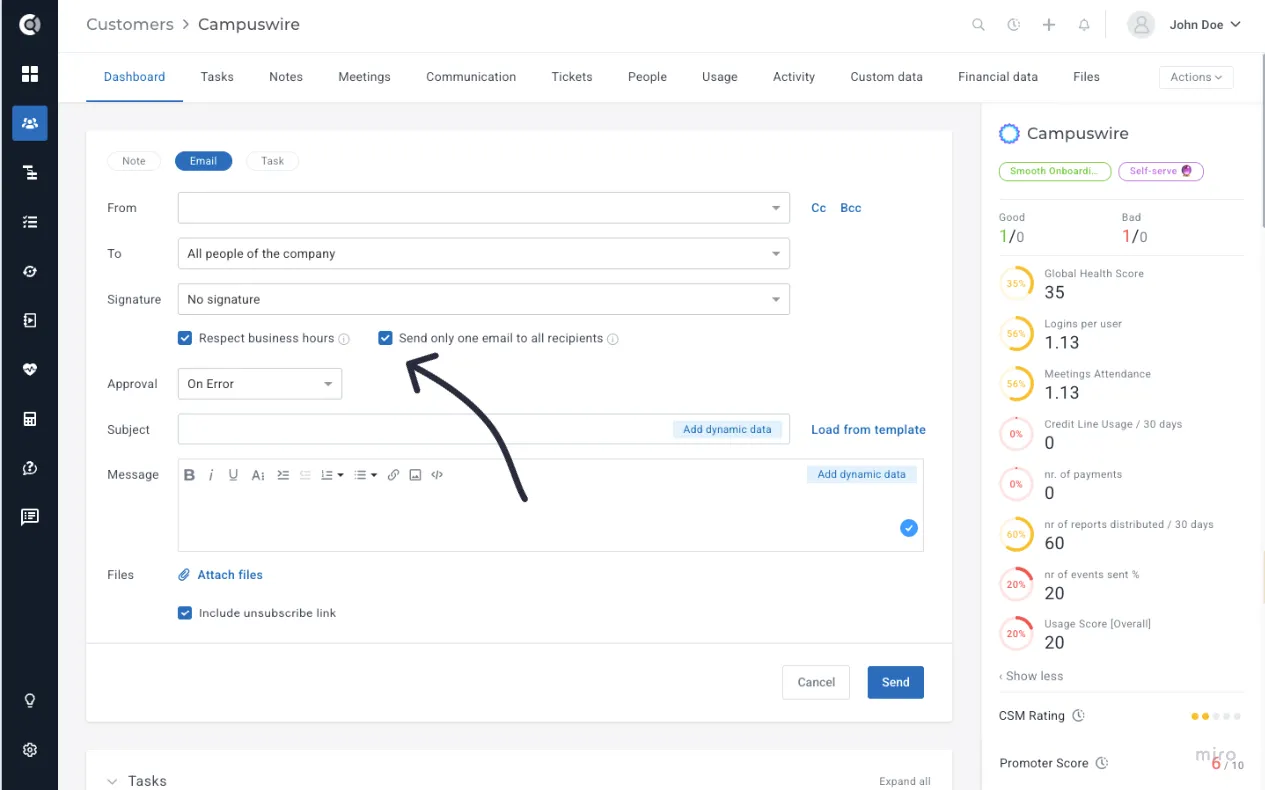Click the plus icon in the header
Image resolution: width=1265 pixels, height=790 pixels.
click(x=1049, y=25)
